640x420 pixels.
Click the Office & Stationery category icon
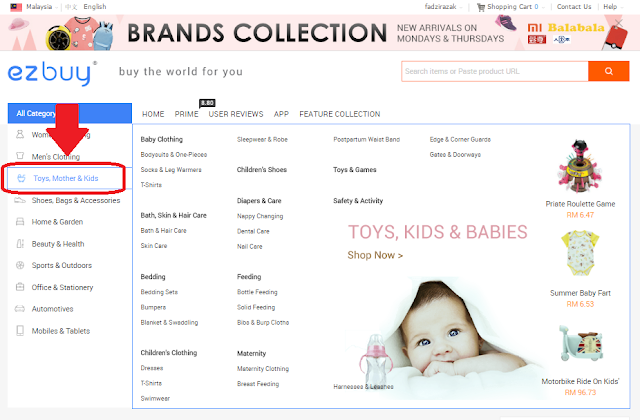pos(20,287)
